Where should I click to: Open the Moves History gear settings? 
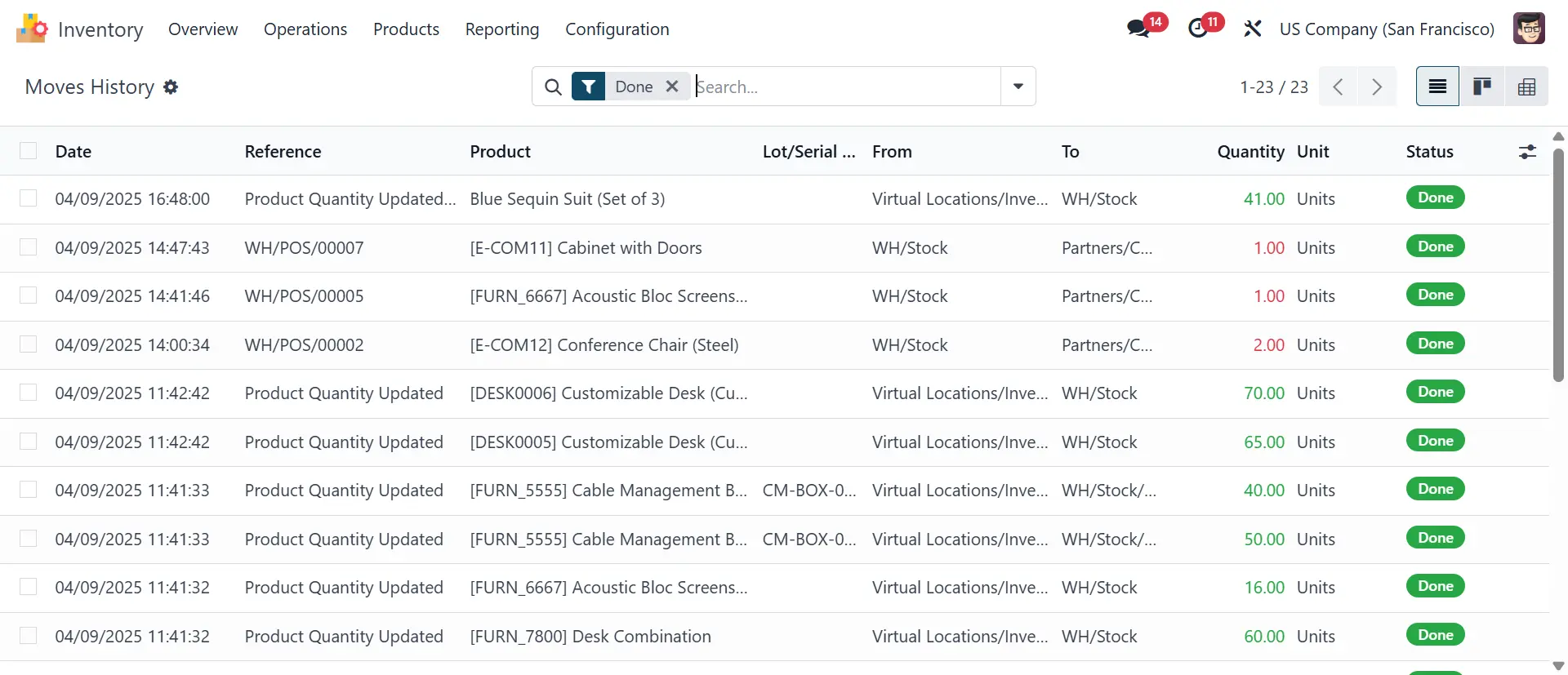[x=171, y=87]
